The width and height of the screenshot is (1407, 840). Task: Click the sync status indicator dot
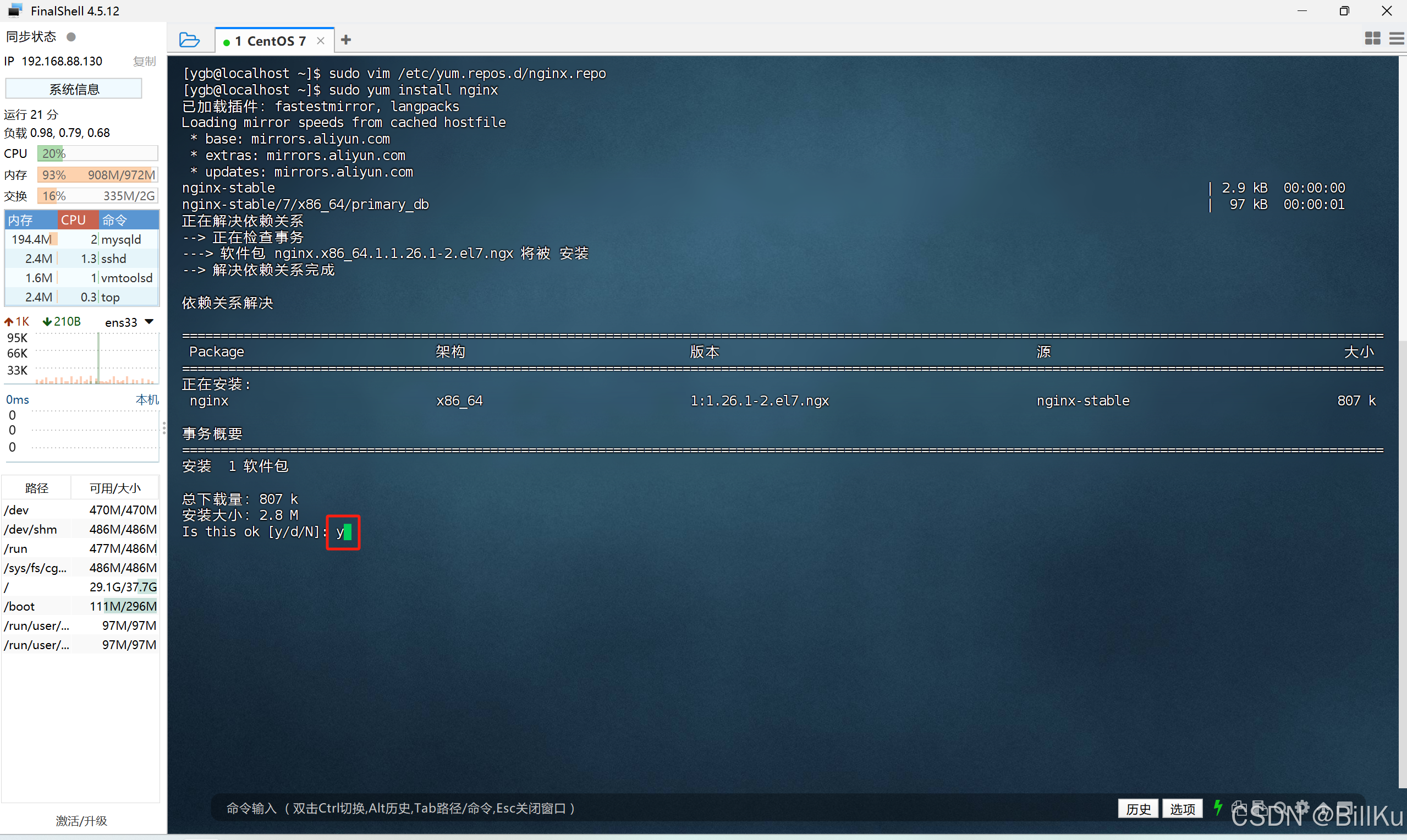(72, 37)
